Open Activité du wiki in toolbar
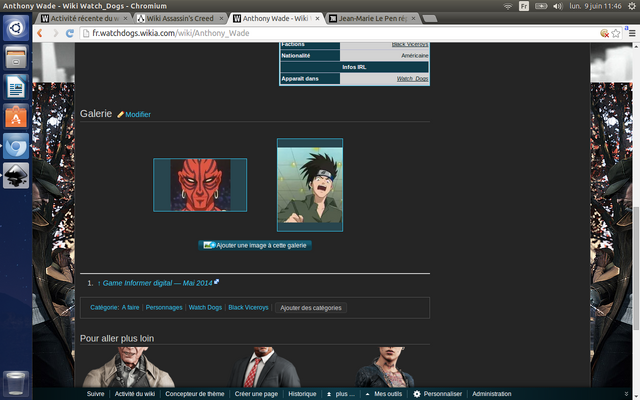 coord(135,394)
